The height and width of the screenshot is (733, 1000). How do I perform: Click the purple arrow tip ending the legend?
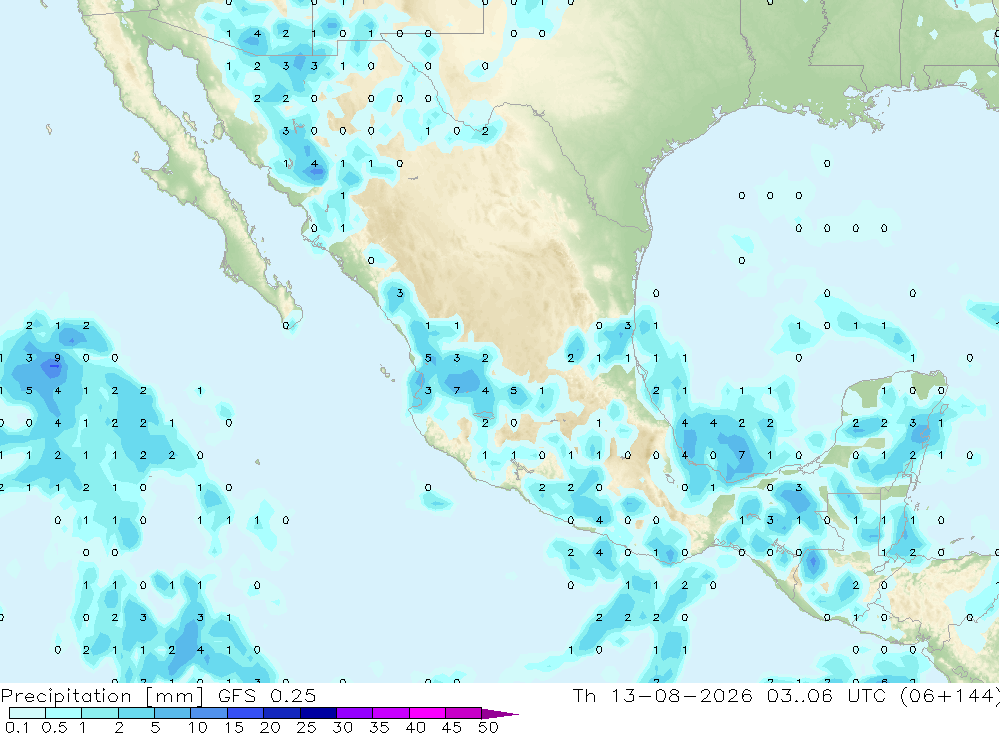[x=499, y=714]
